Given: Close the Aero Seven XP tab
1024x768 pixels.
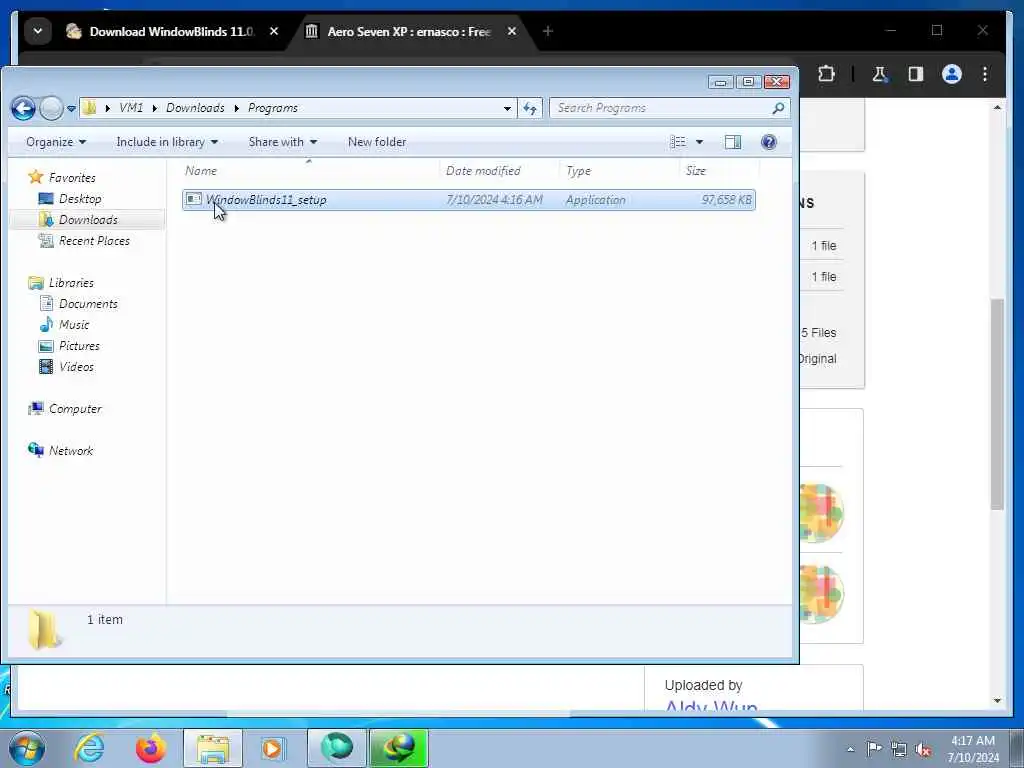Looking at the screenshot, I should (512, 31).
